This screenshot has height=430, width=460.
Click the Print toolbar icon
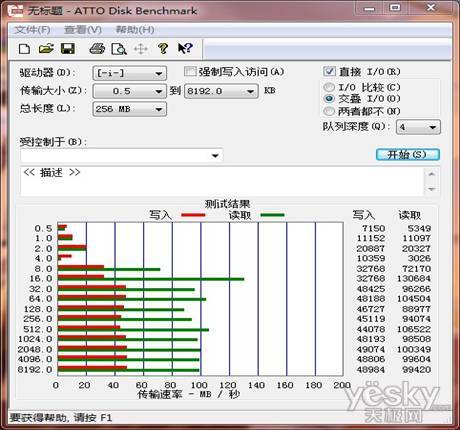(97, 49)
